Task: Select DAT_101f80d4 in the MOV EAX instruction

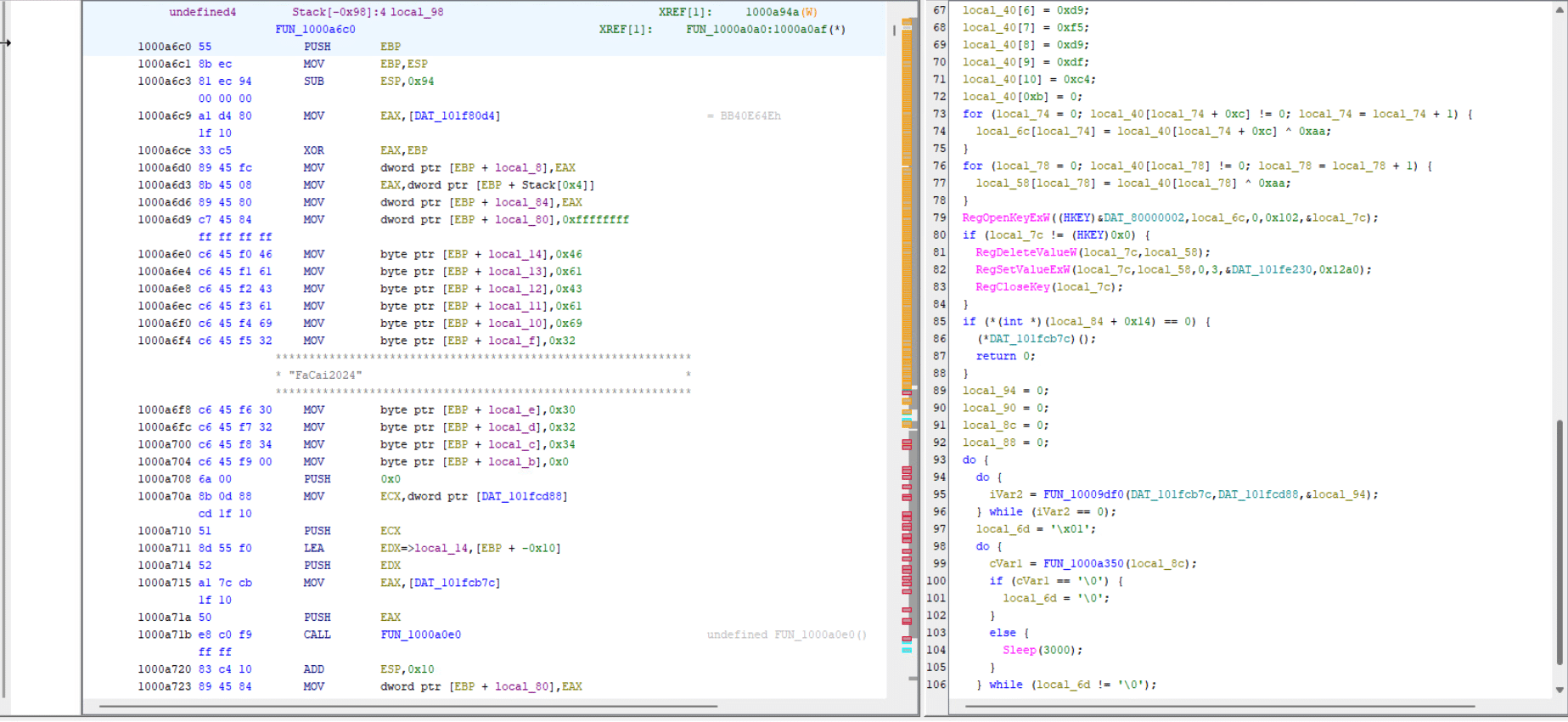Action: pyautogui.click(x=455, y=116)
